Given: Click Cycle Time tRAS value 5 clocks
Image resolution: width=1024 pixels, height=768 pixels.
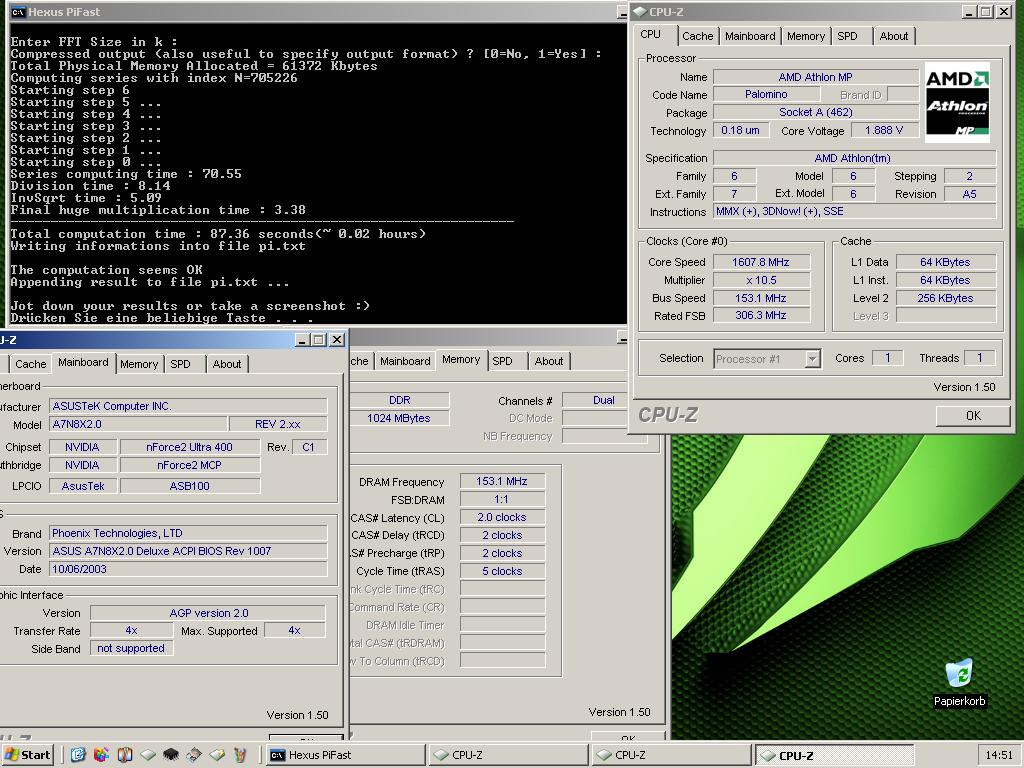Looking at the screenshot, I should tap(502, 571).
